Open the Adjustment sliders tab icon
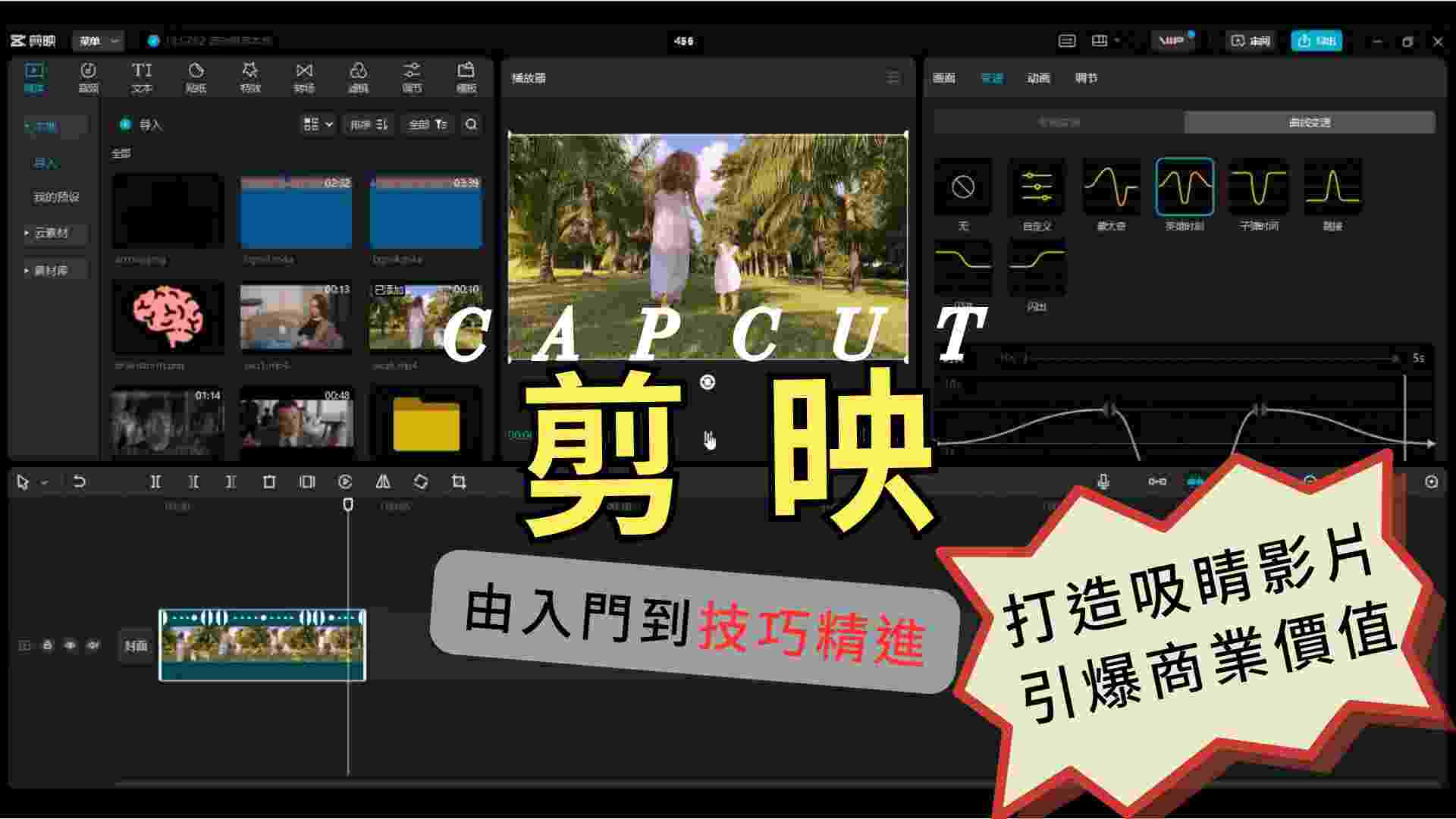The image size is (1456, 819). click(x=412, y=71)
